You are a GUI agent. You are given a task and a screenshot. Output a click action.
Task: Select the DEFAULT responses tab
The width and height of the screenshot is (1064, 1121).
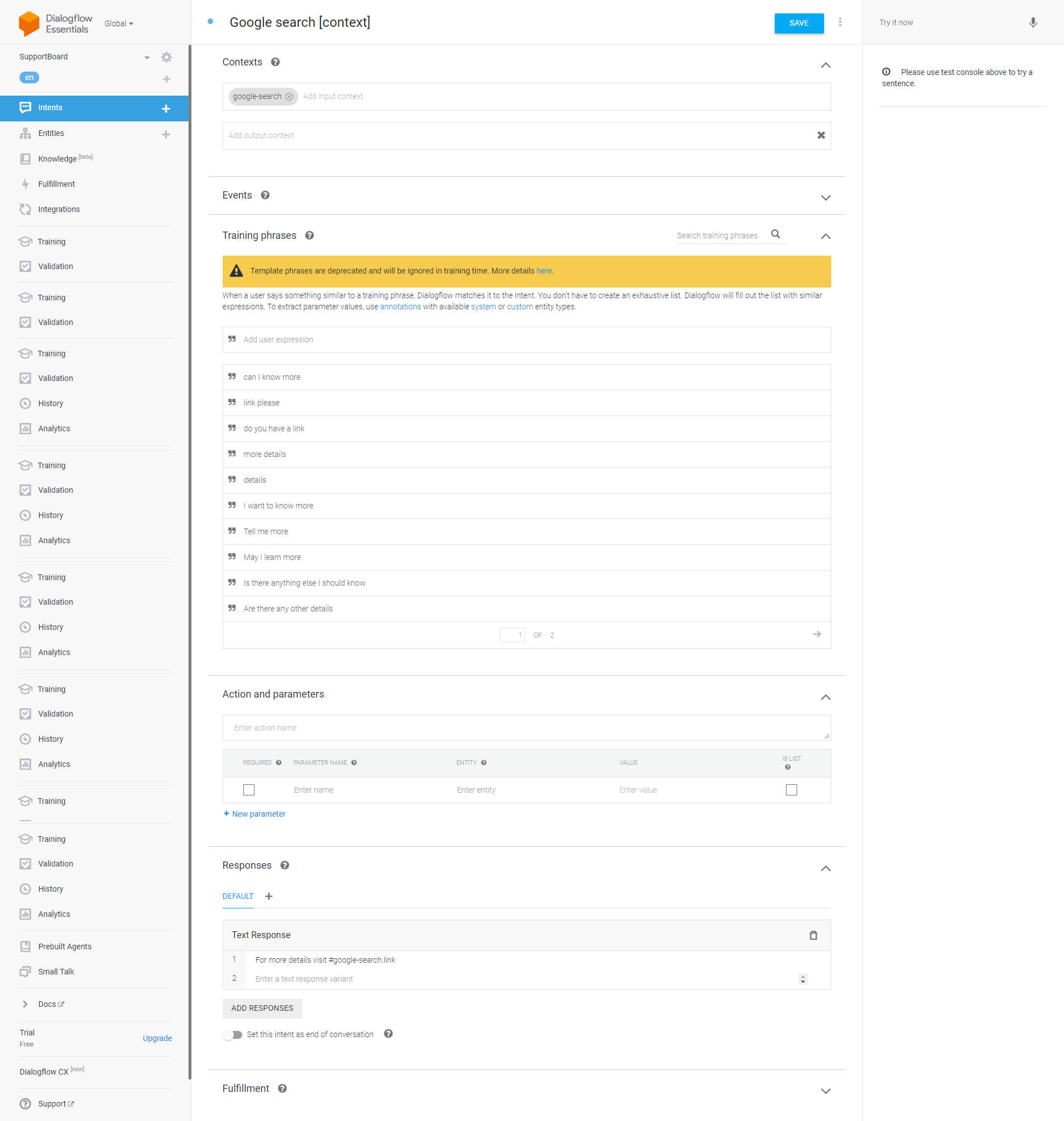point(238,896)
